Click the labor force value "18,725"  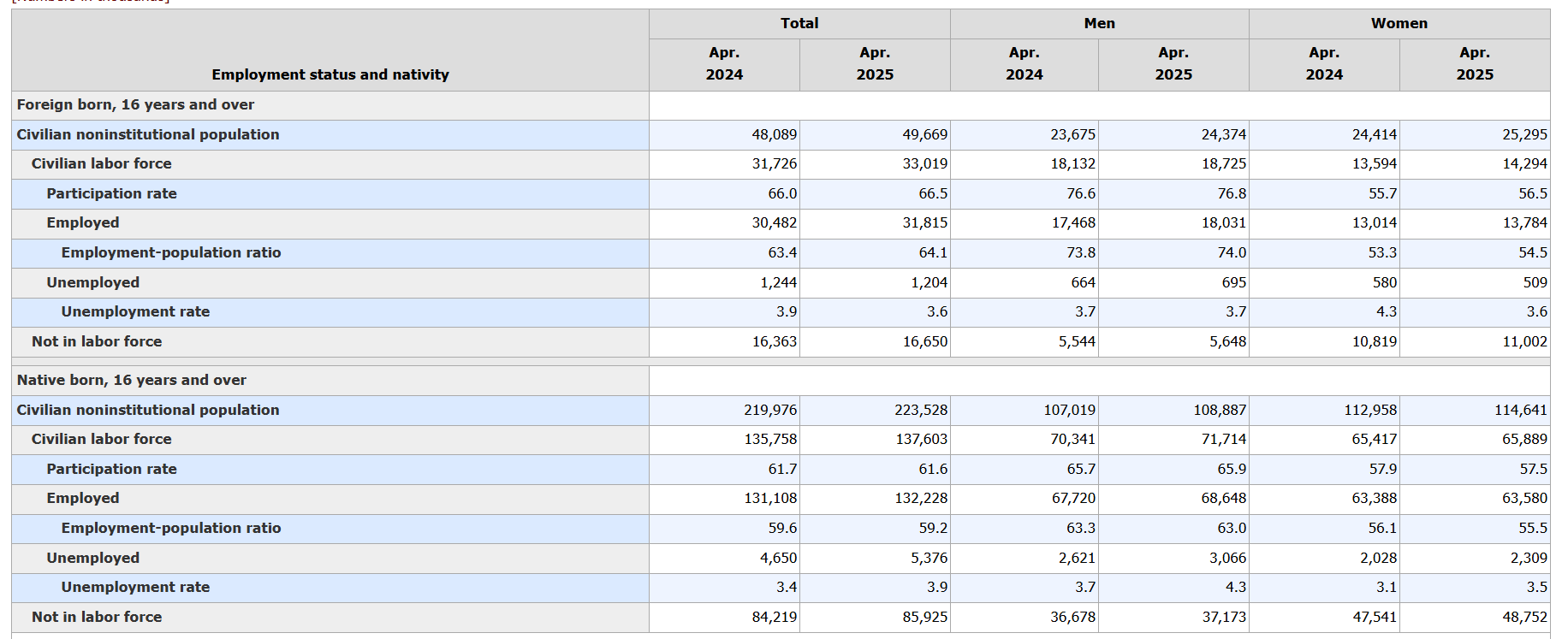1224,163
